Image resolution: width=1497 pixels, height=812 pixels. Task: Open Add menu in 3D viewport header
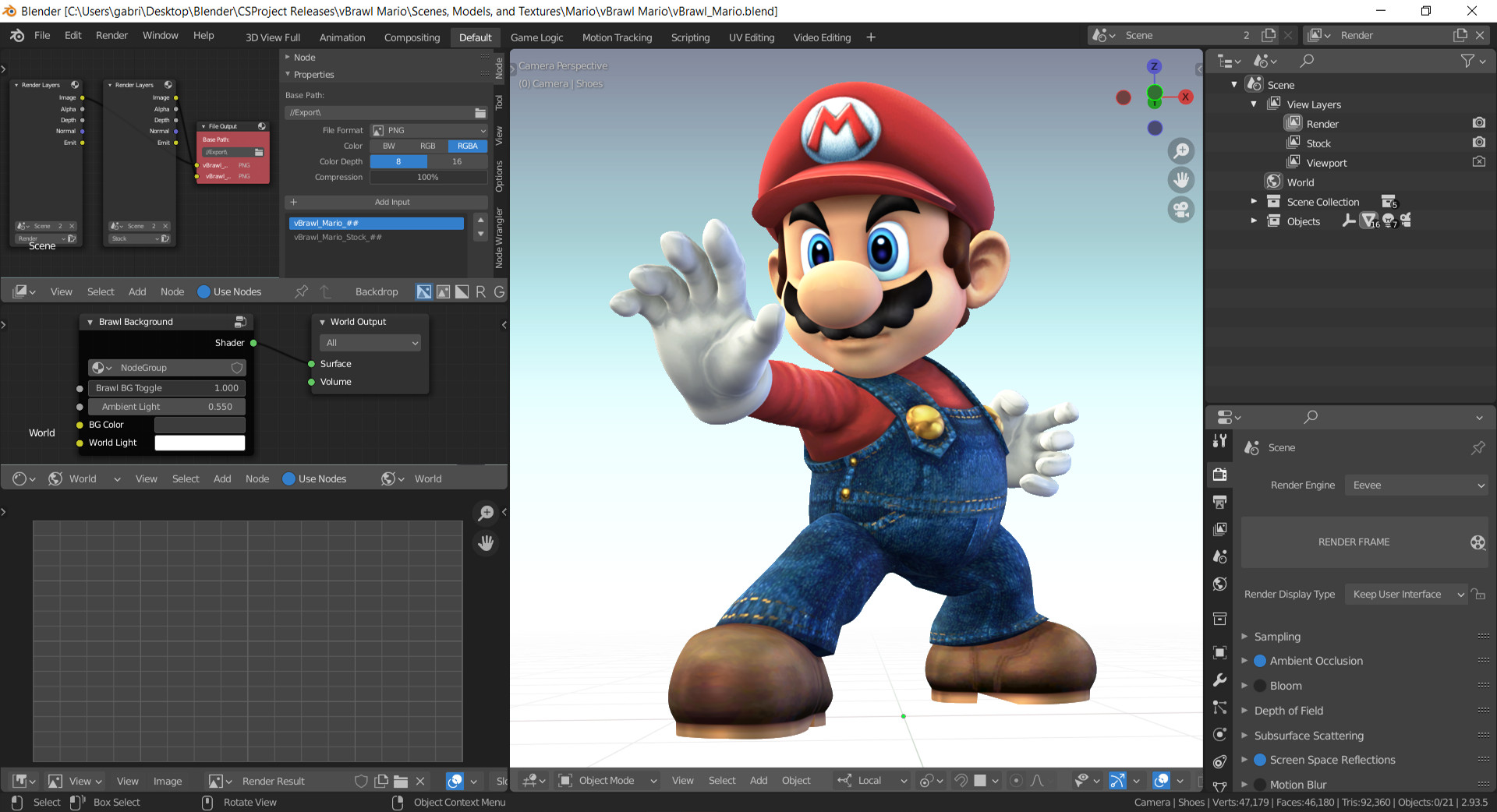click(759, 780)
